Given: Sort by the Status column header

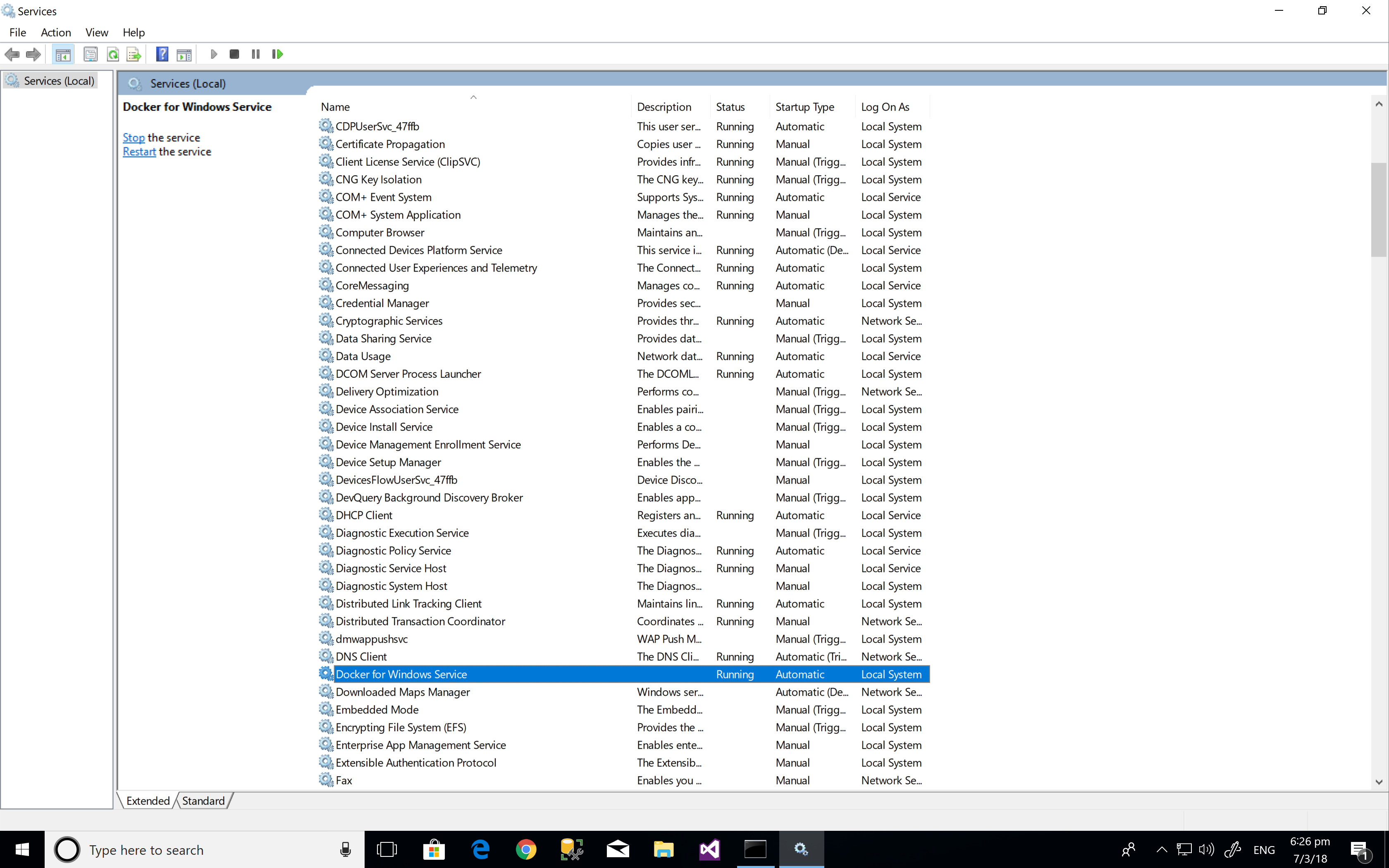Looking at the screenshot, I should click(740, 107).
